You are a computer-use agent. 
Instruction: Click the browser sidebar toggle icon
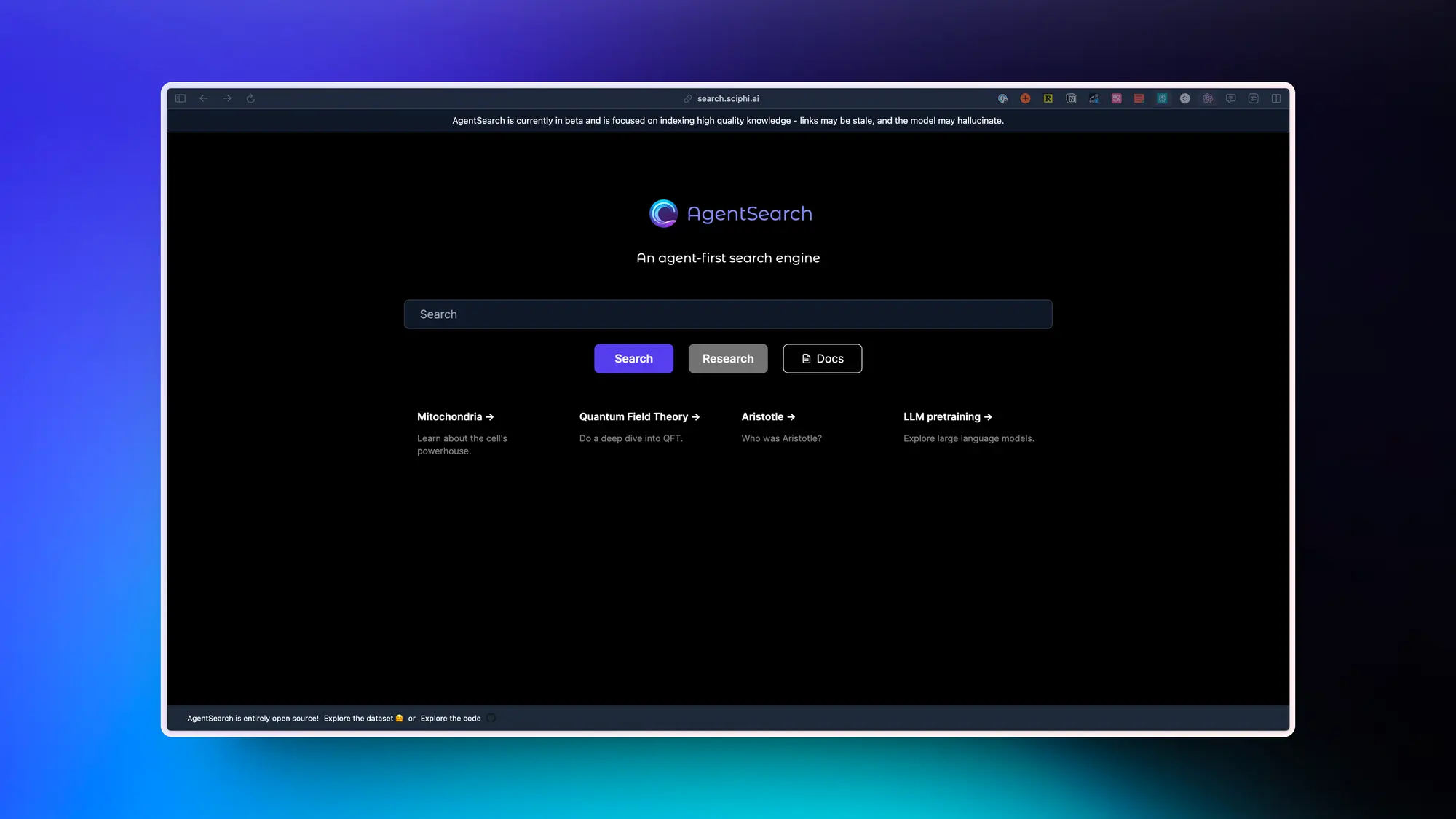(180, 98)
